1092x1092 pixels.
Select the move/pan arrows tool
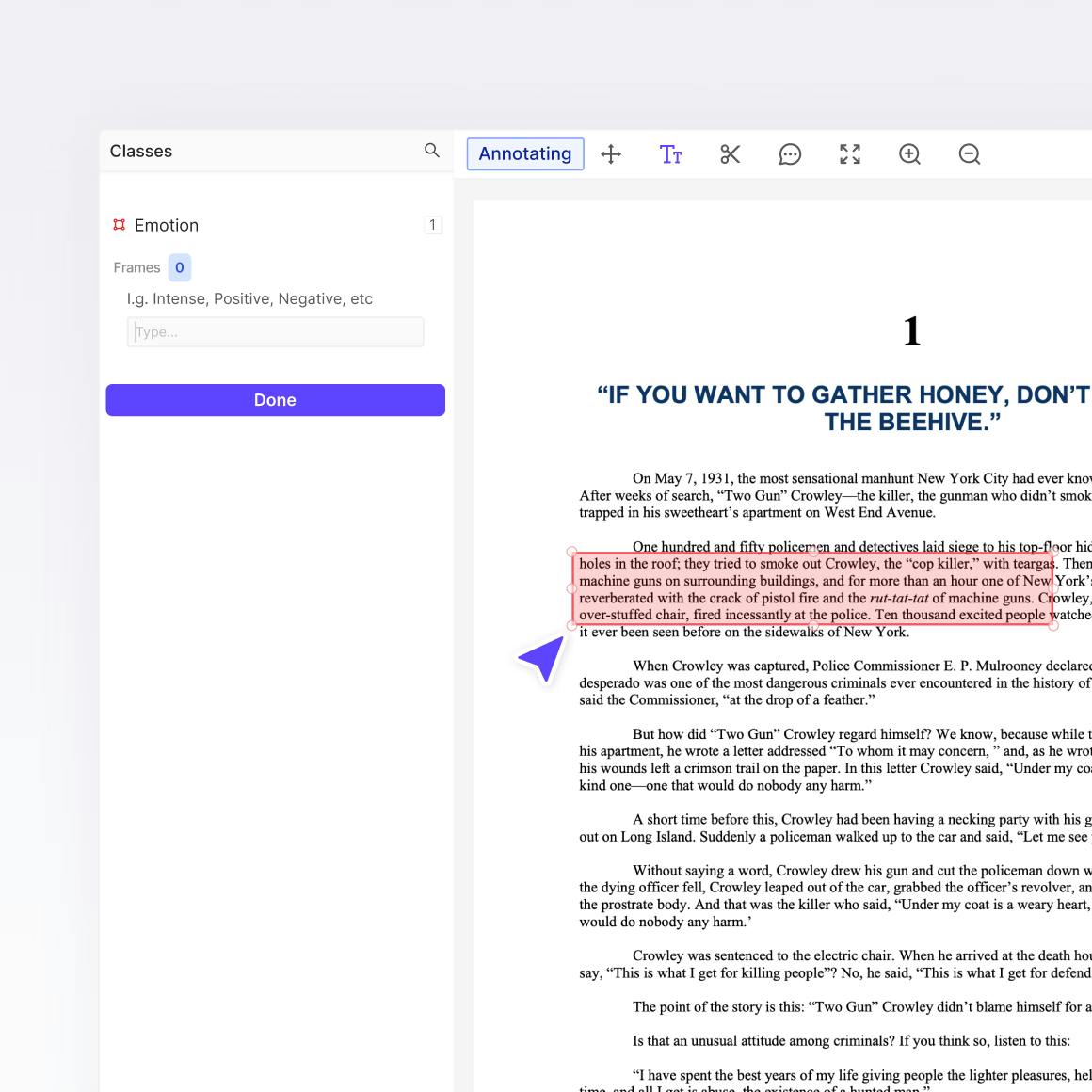point(611,154)
